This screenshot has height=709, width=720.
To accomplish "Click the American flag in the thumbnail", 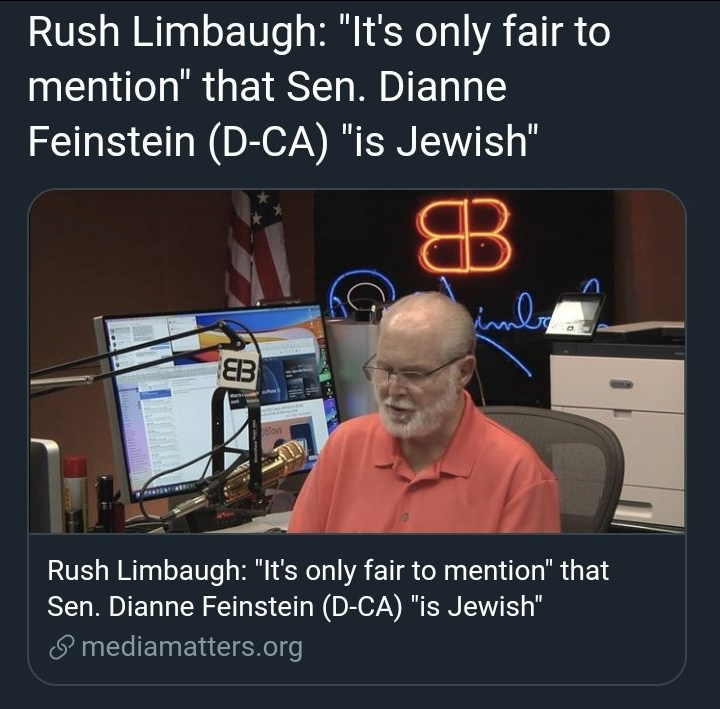I will pos(255,248).
